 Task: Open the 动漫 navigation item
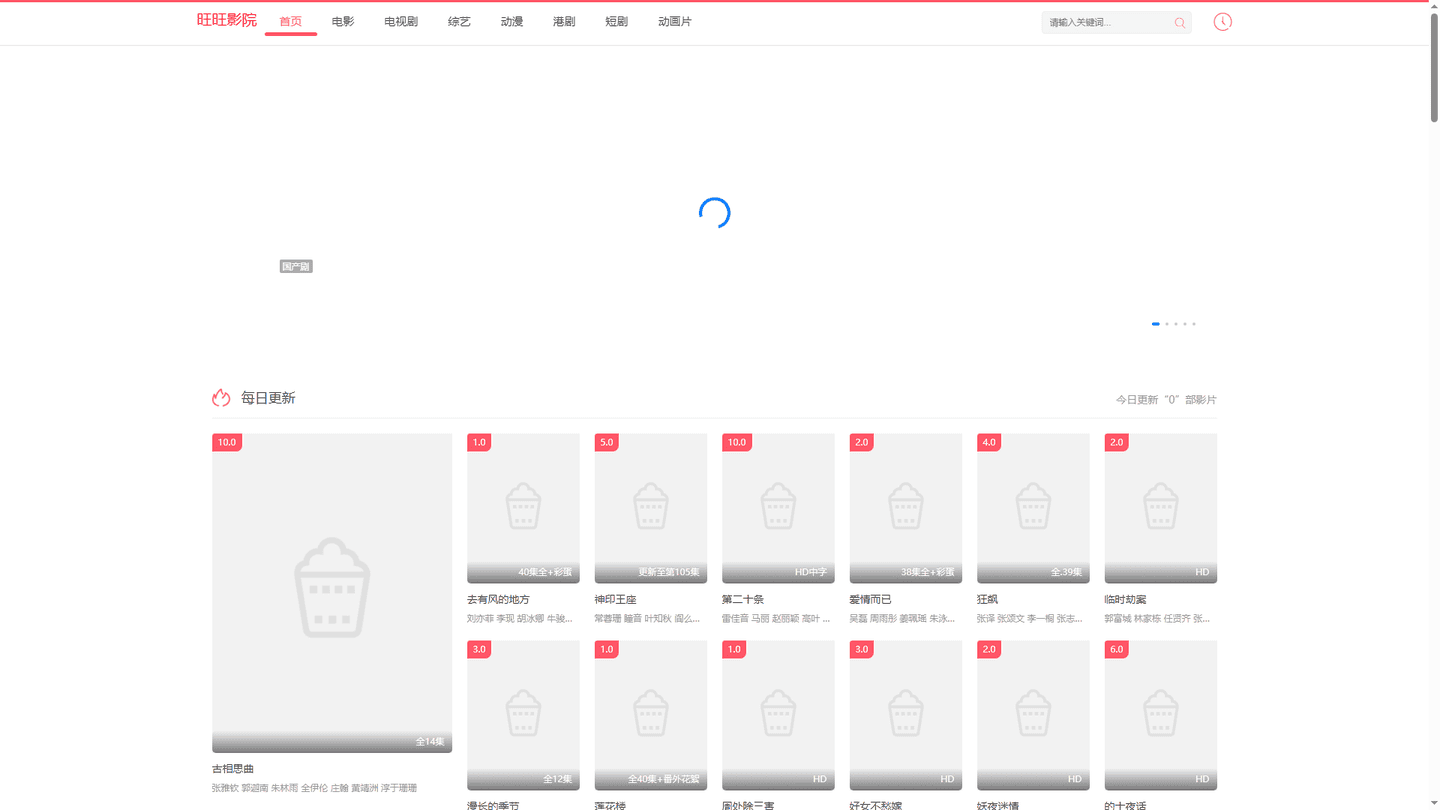click(x=512, y=22)
